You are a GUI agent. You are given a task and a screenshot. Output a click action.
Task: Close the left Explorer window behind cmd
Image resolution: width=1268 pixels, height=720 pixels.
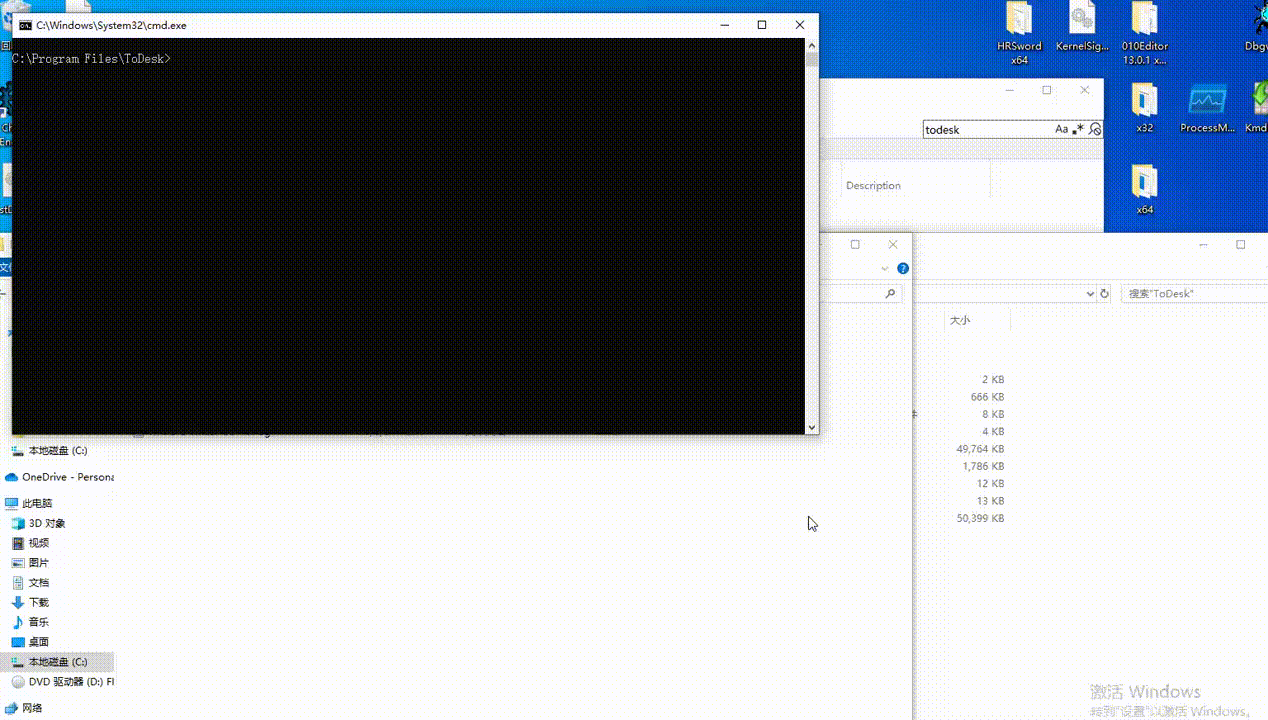pos(893,244)
